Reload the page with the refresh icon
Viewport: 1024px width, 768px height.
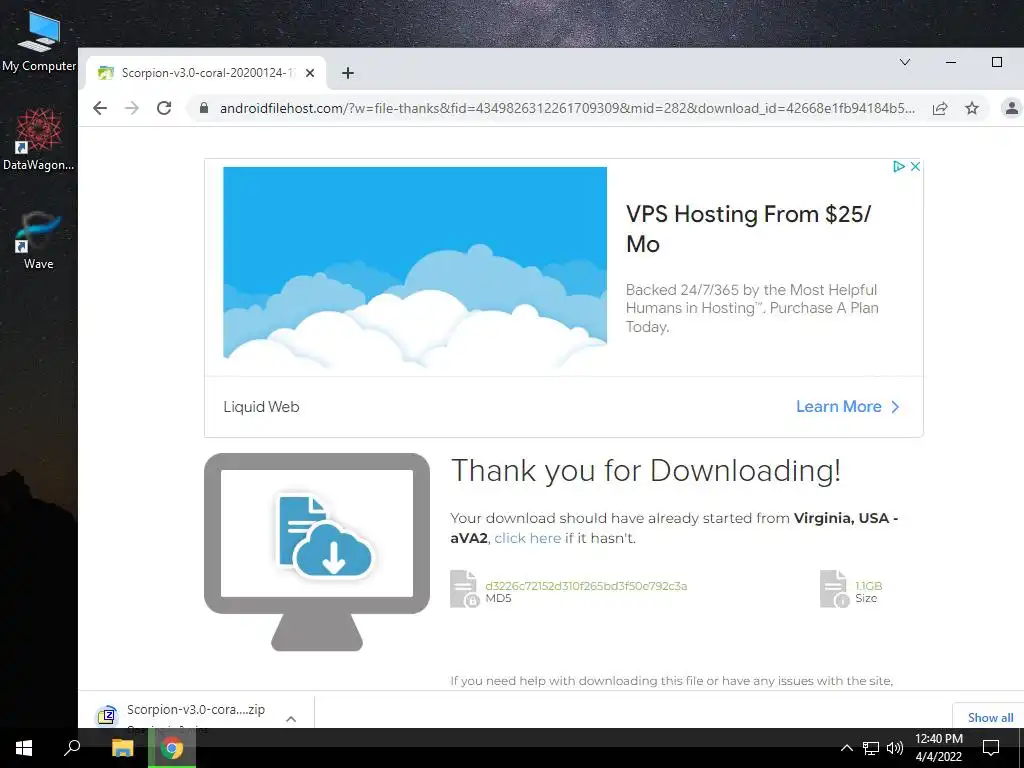164,108
